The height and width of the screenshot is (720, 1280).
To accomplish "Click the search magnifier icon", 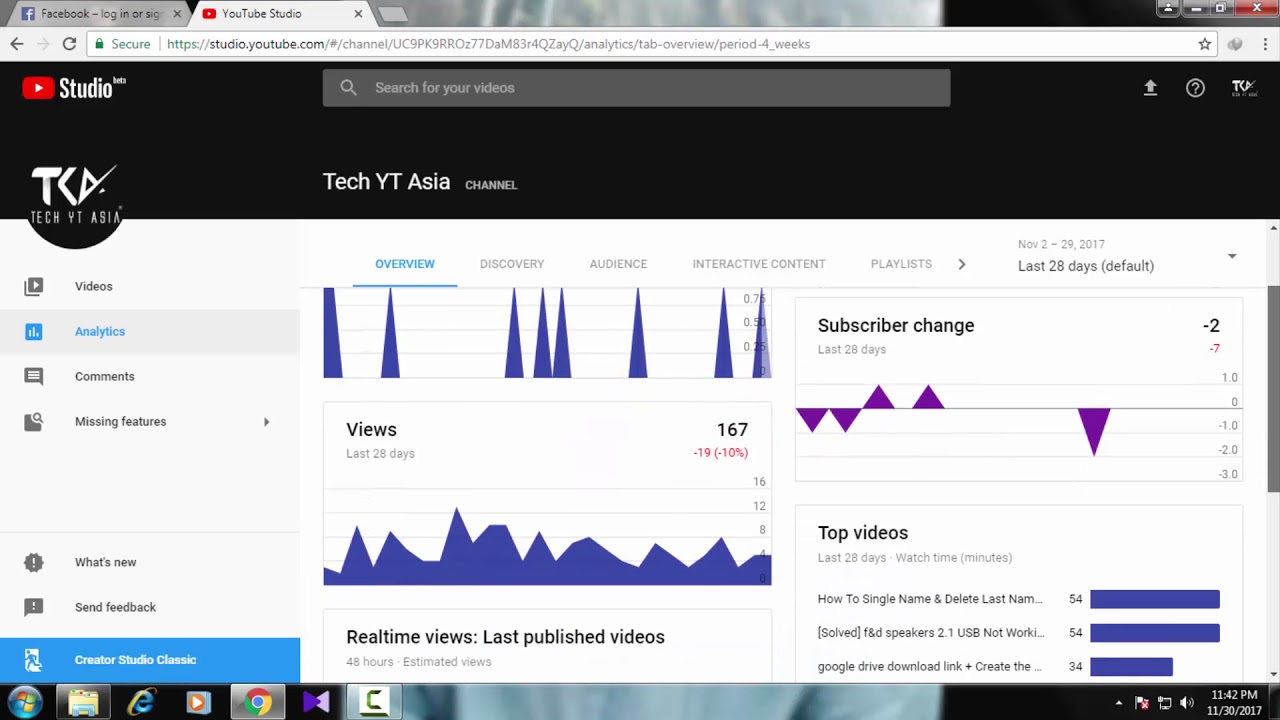I will pos(348,88).
